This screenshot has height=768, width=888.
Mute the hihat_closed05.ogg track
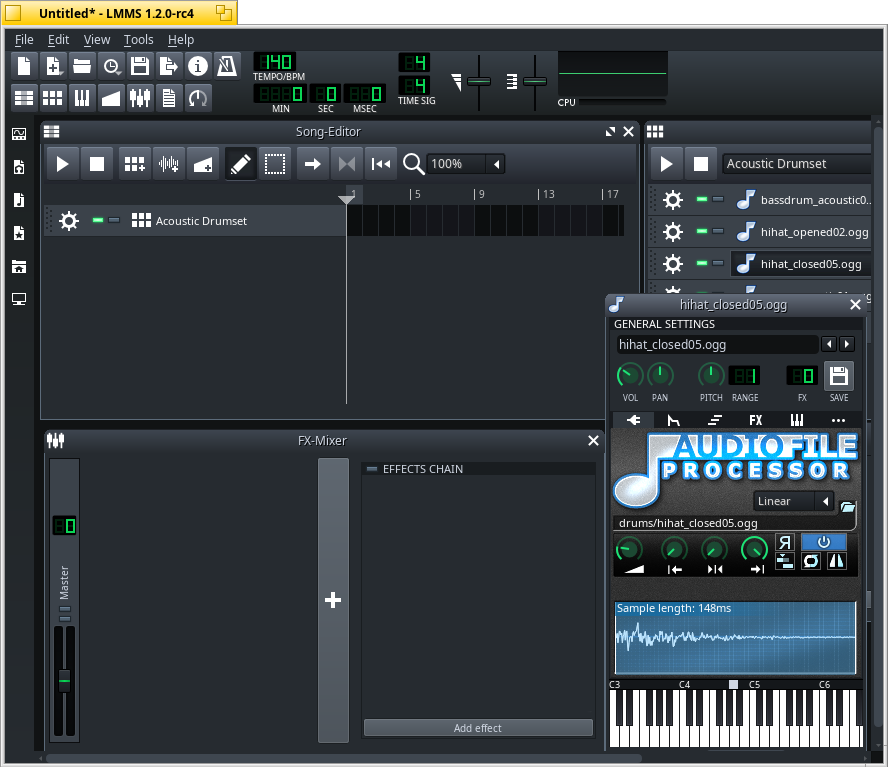tap(702, 263)
